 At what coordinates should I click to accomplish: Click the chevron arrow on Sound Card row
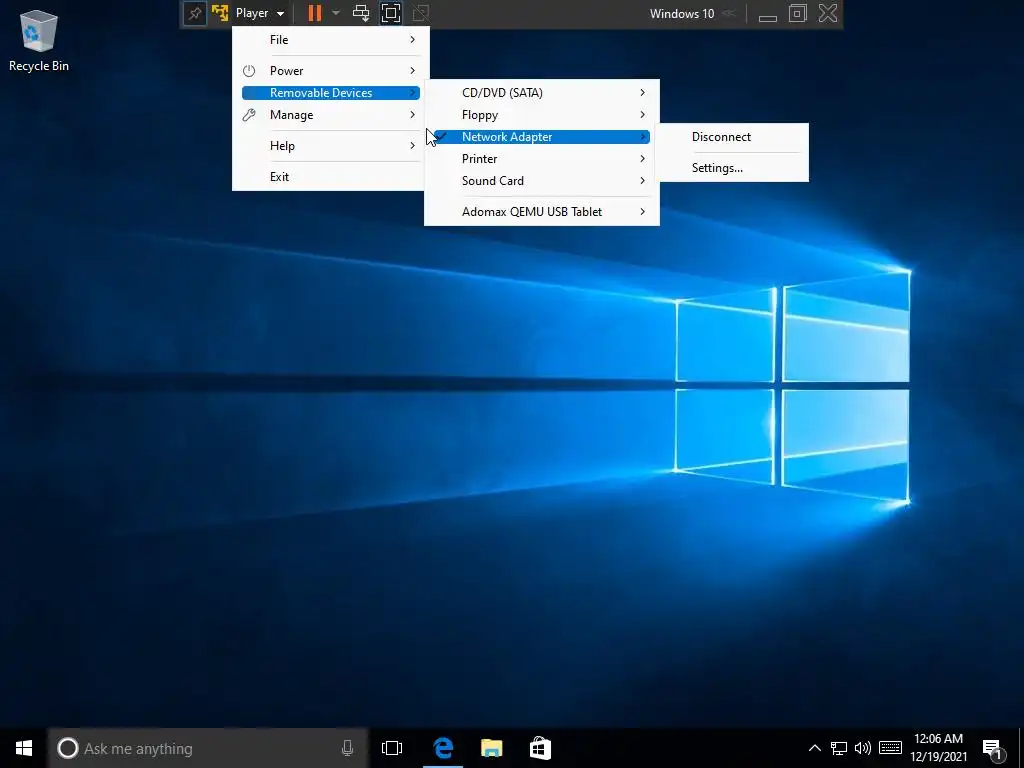[x=643, y=181]
